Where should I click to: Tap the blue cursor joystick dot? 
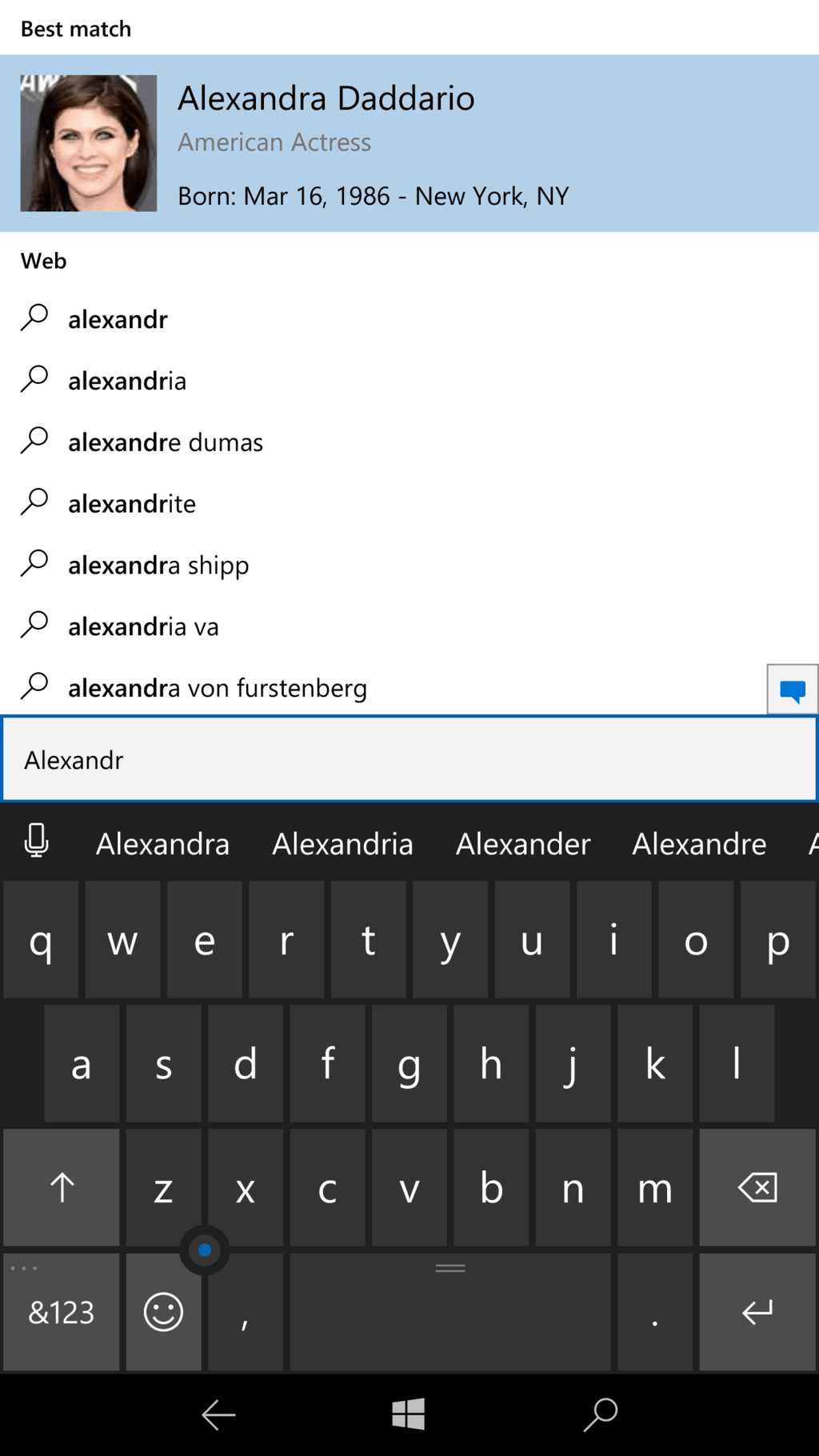205,1250
